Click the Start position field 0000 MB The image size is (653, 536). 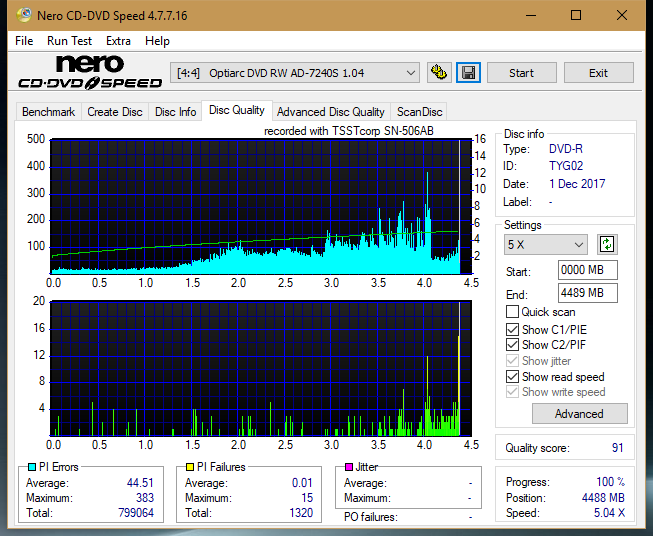(x=587, y=270)
